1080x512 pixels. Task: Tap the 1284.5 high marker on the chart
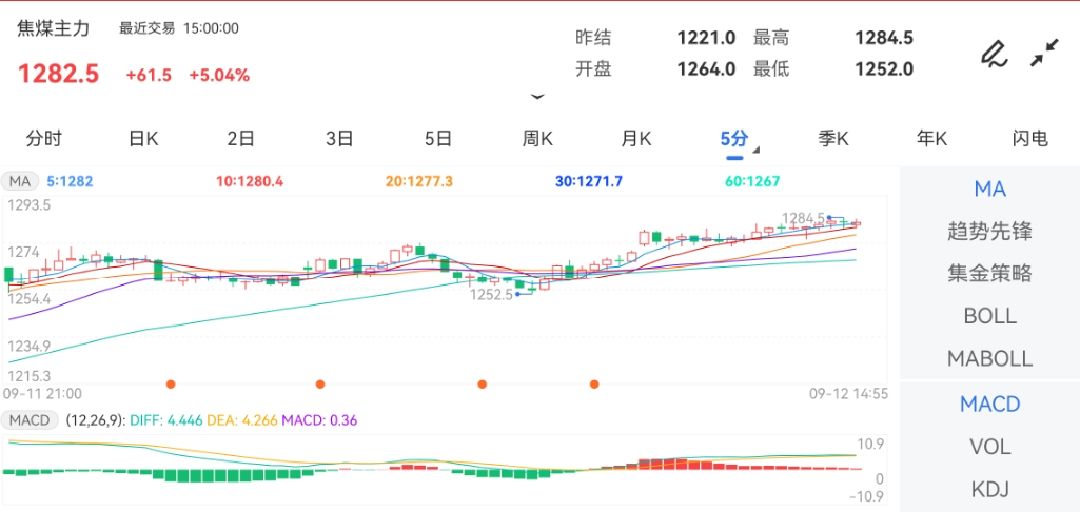tap(804, 218)
